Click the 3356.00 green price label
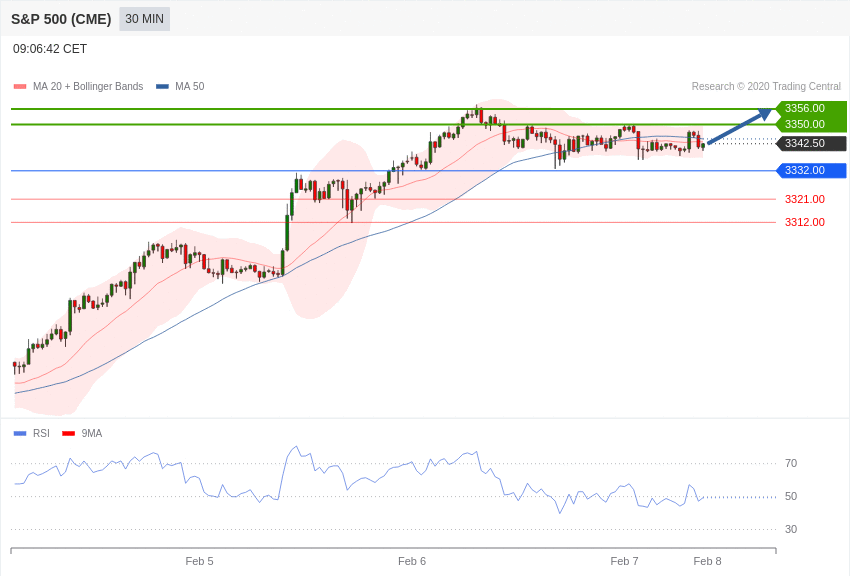This screenshot has width=850, height=576. pos(811,108)
